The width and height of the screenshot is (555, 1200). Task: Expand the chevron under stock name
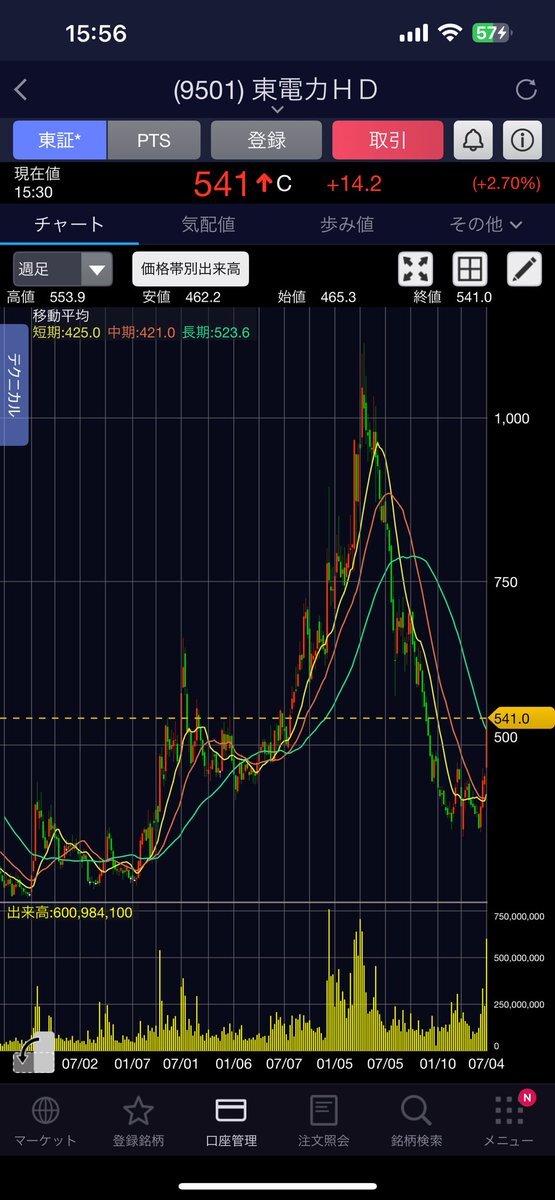coord(277,109)
